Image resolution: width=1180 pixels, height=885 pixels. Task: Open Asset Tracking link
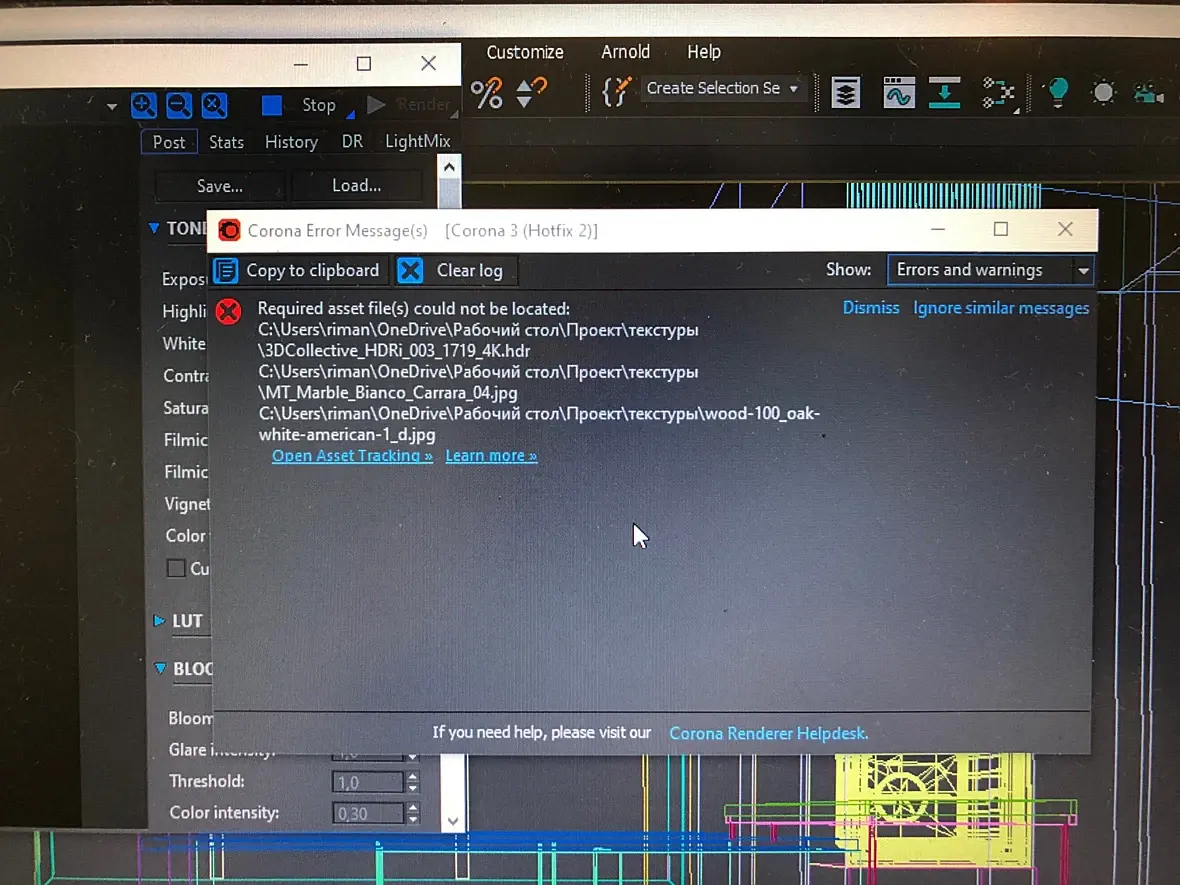click(352, 456)
